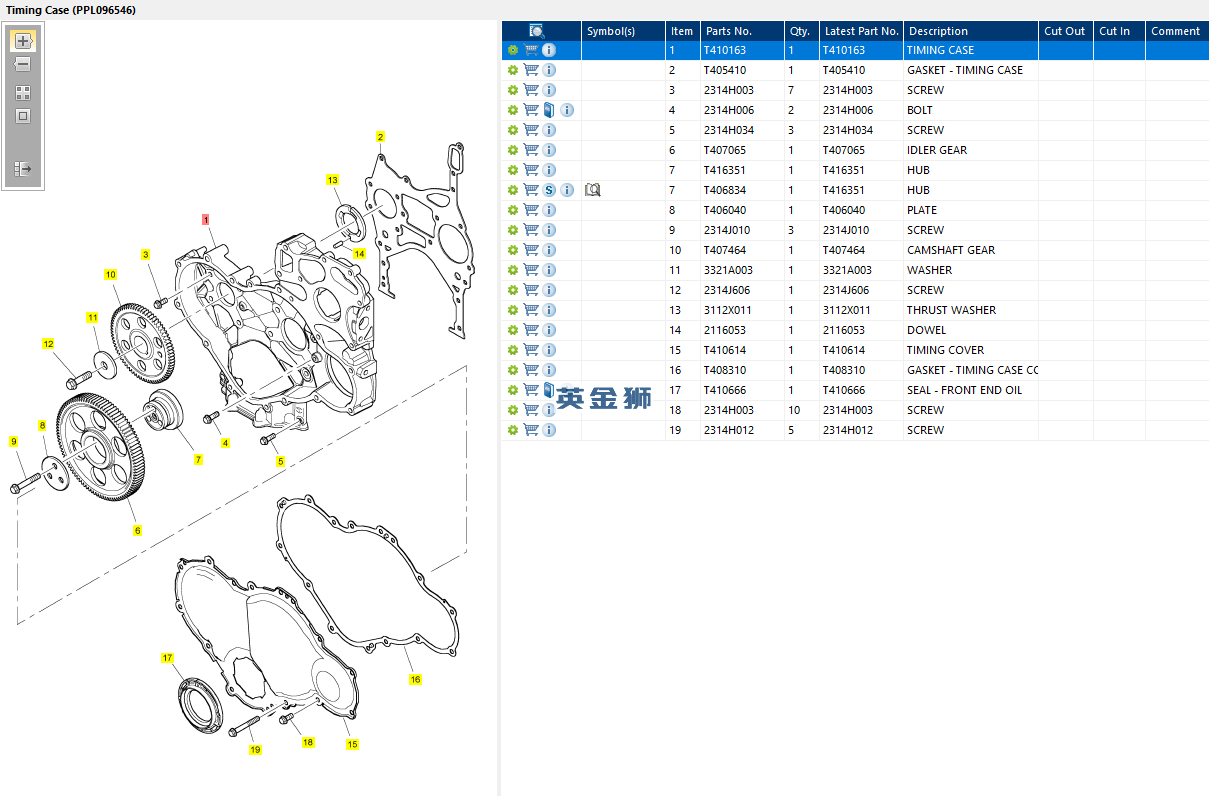The height and width of the screenshot is (796, 1209).
Task: Click the Qty. column header
Action: (x=799, y=31)
